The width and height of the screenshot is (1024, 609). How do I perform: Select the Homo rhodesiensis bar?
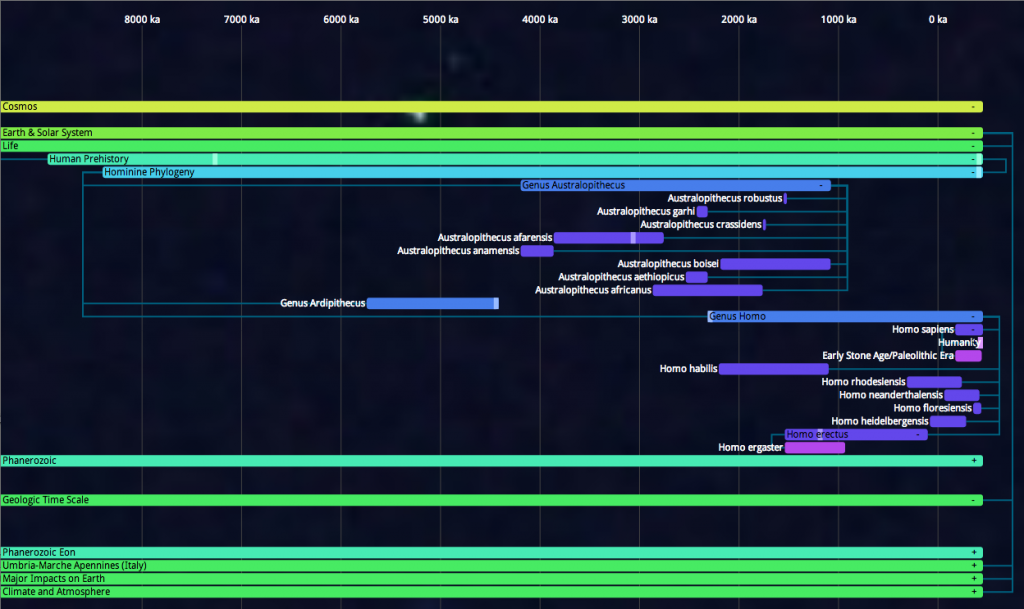935,382
